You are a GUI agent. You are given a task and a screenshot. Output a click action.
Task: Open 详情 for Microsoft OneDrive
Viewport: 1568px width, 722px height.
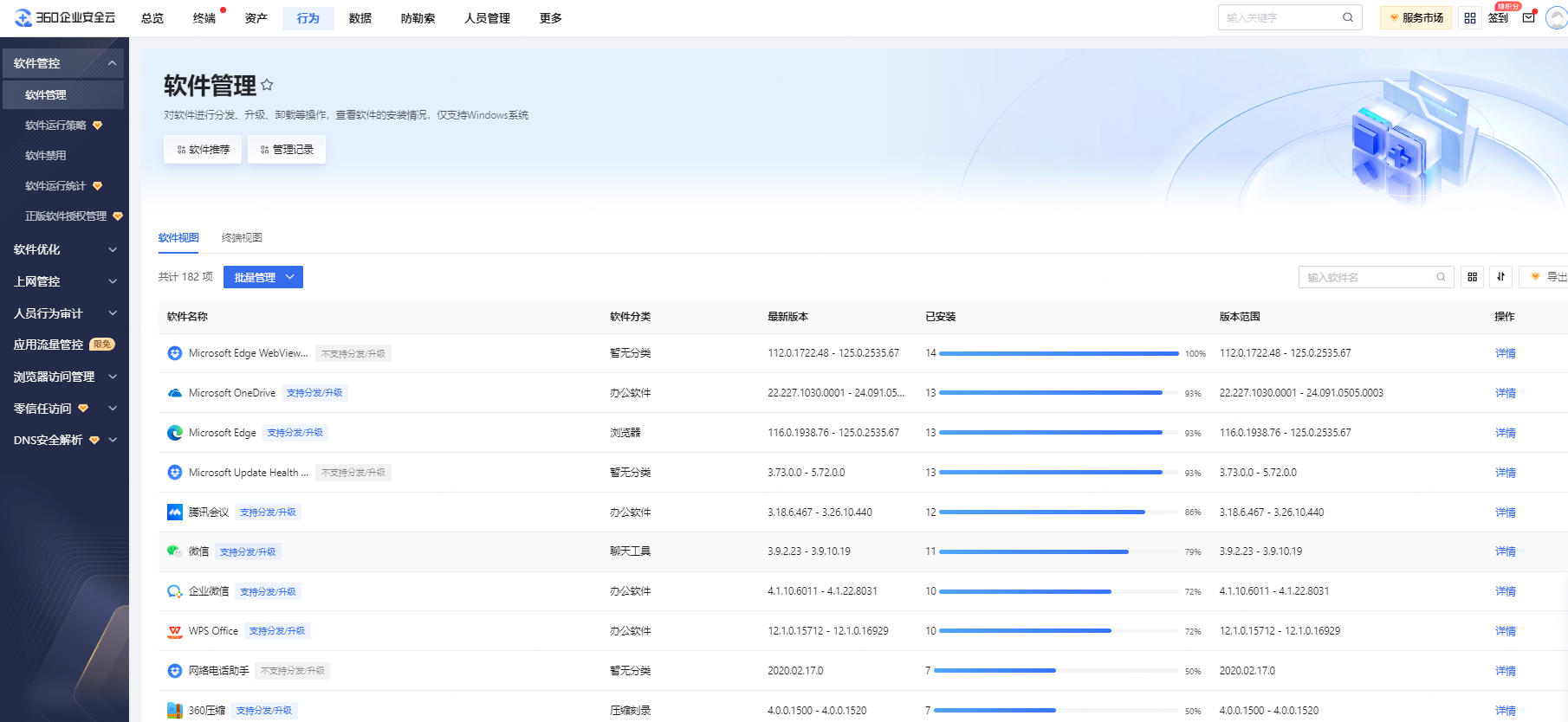[1506, 393]
